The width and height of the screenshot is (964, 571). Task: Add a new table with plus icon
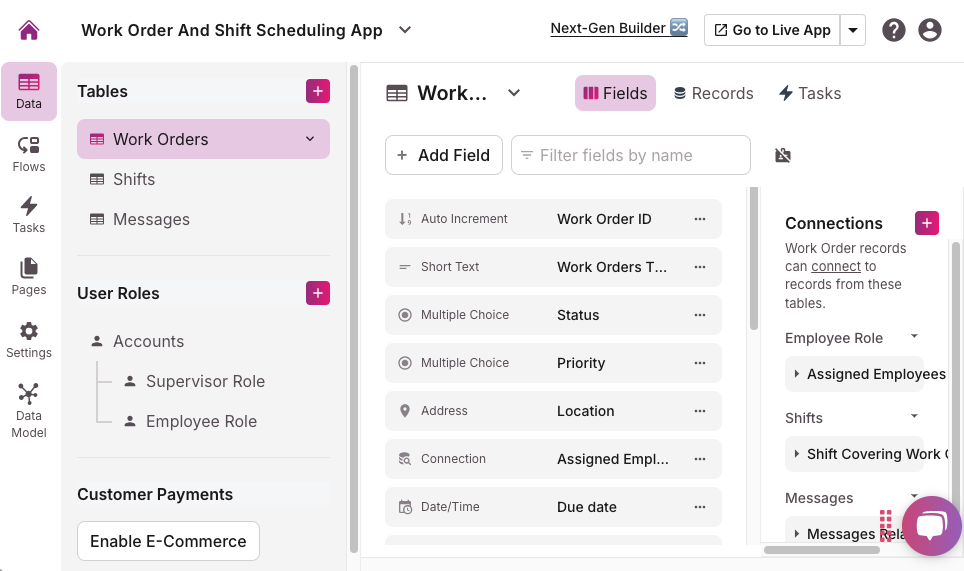(x=318, y=91)
